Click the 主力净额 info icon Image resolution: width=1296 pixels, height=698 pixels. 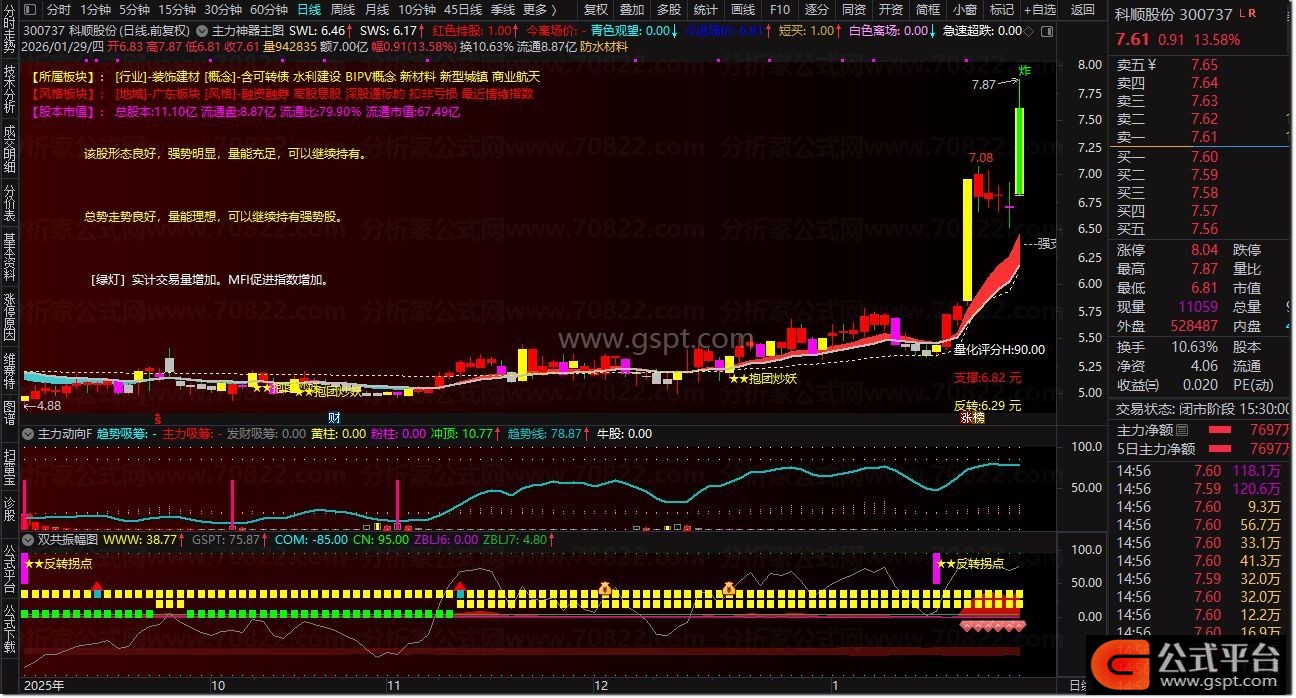[x=1181, y=430]
